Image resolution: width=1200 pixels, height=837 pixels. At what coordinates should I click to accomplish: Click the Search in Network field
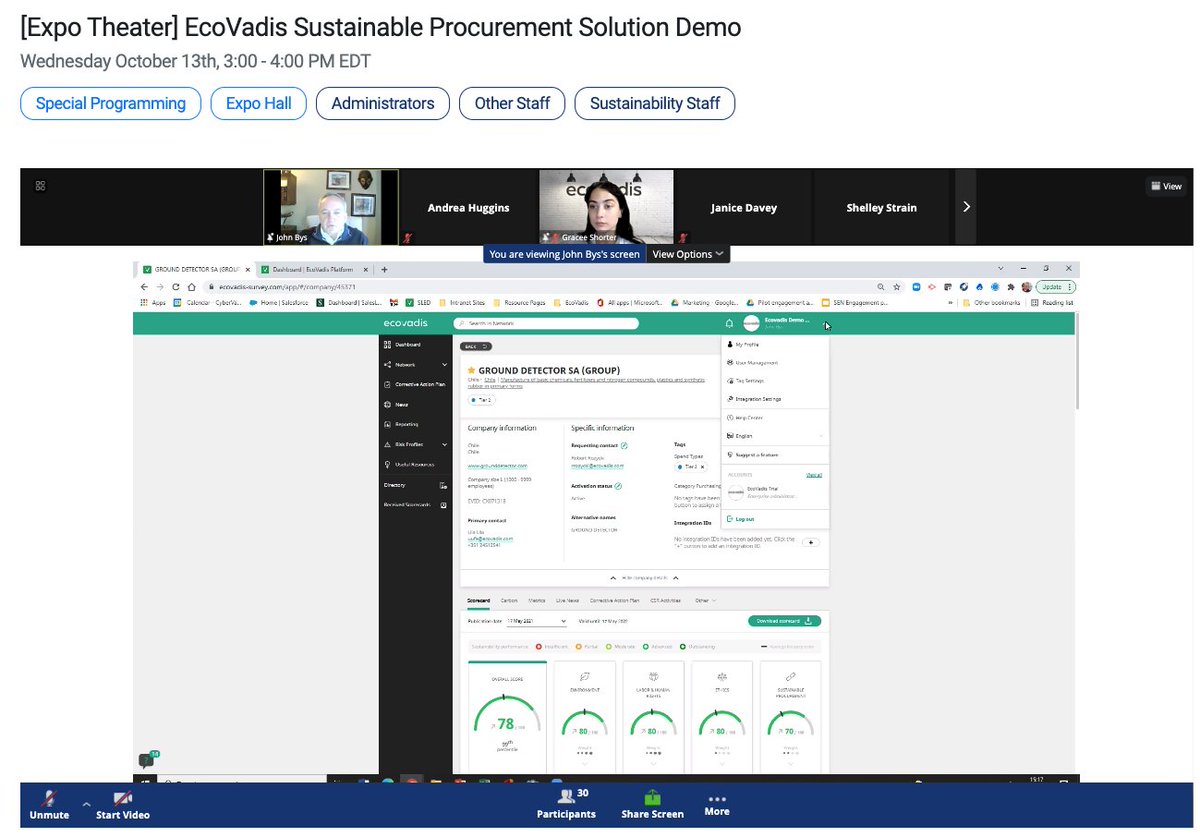tap(546, 323)
